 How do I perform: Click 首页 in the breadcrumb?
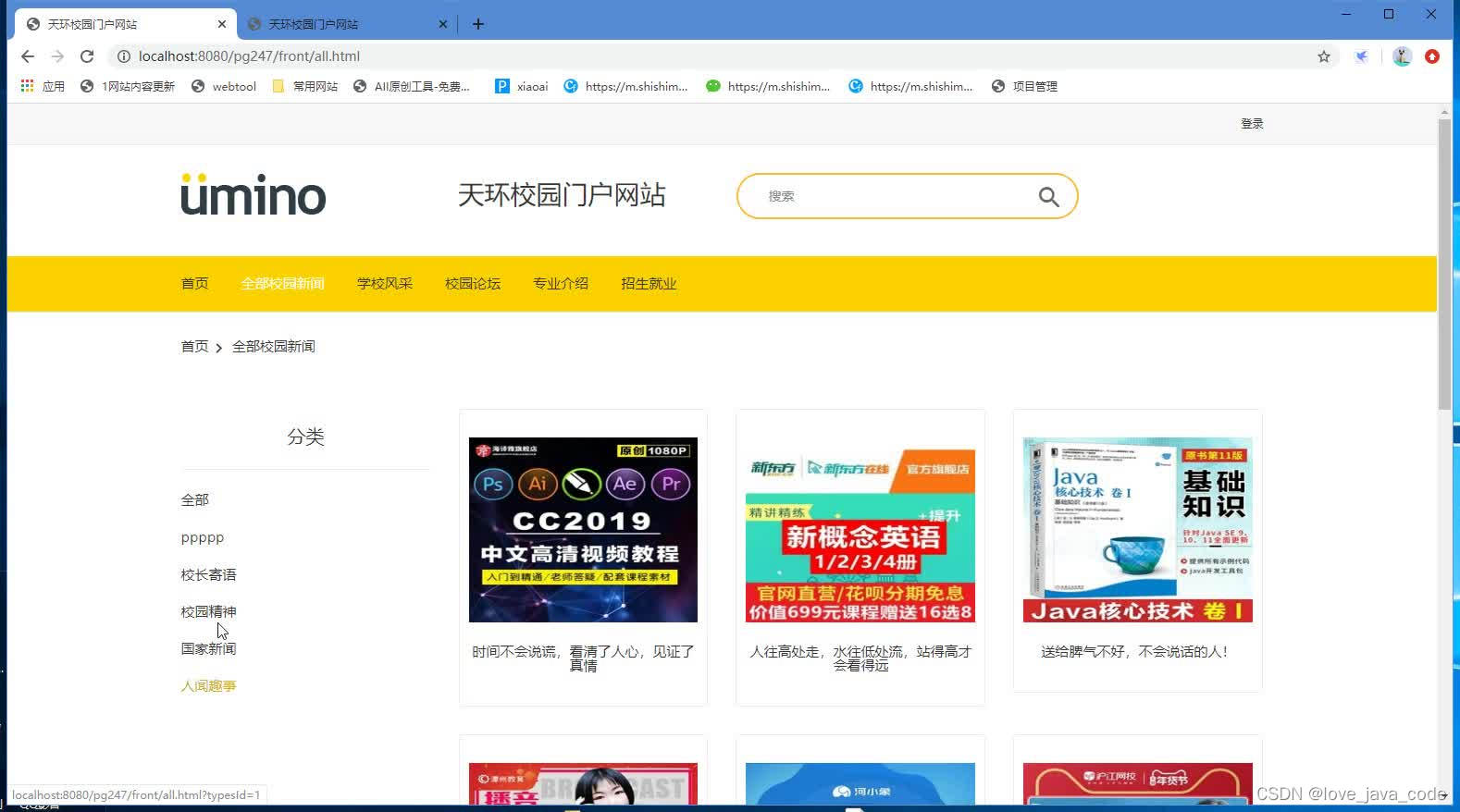(x=194, y=346)
